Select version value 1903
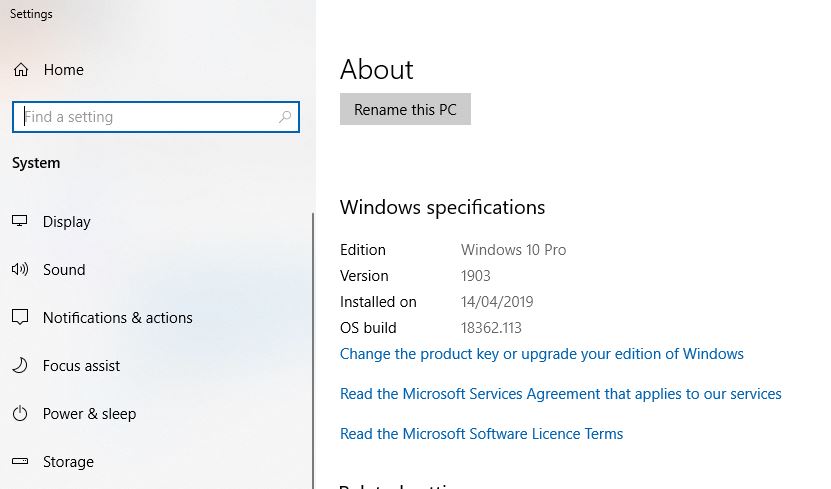 (475, 275)
